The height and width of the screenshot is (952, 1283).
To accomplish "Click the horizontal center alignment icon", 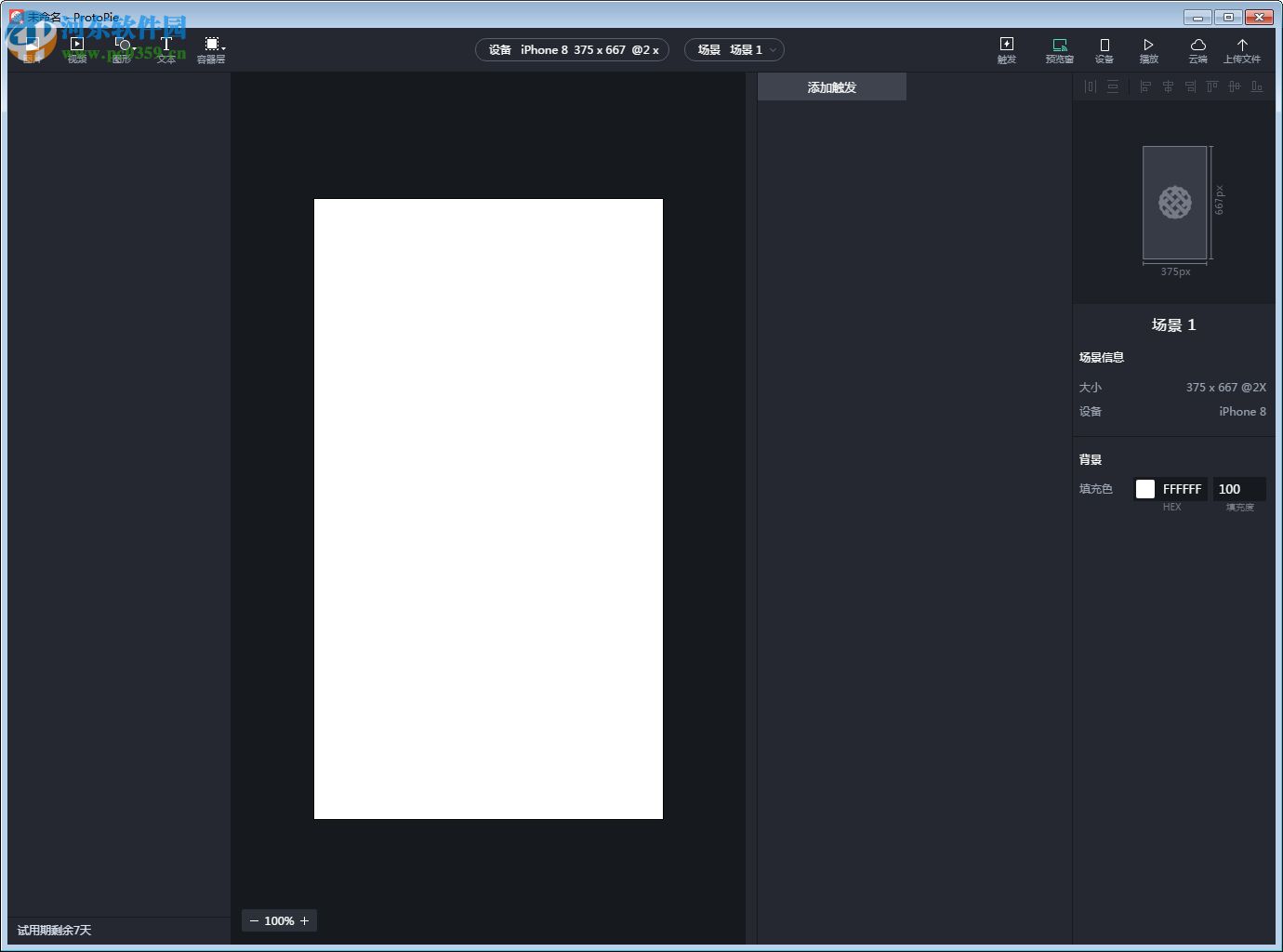I will [x=1168, y=86].
